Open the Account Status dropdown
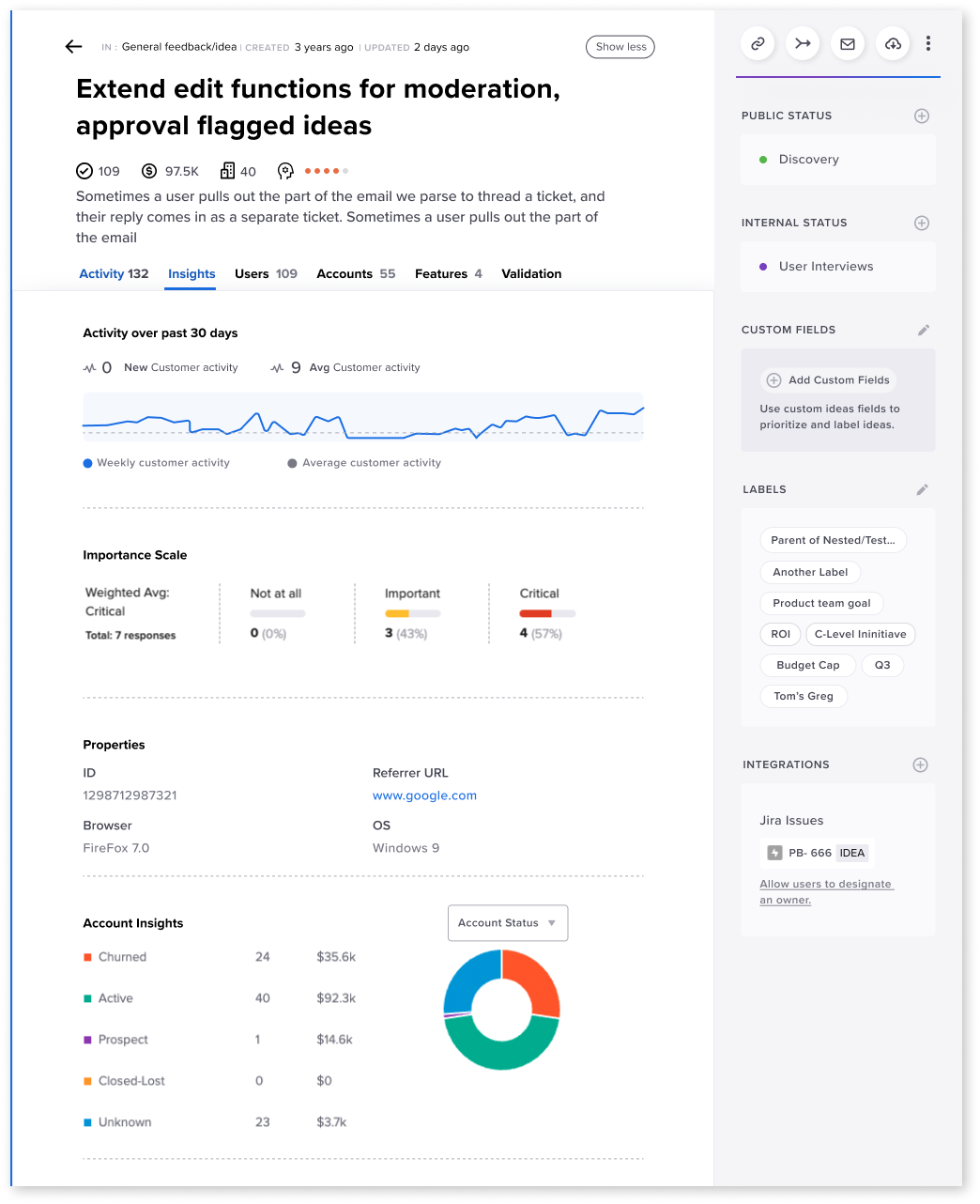The image size is (980, 1204). (x=508, y=923)
